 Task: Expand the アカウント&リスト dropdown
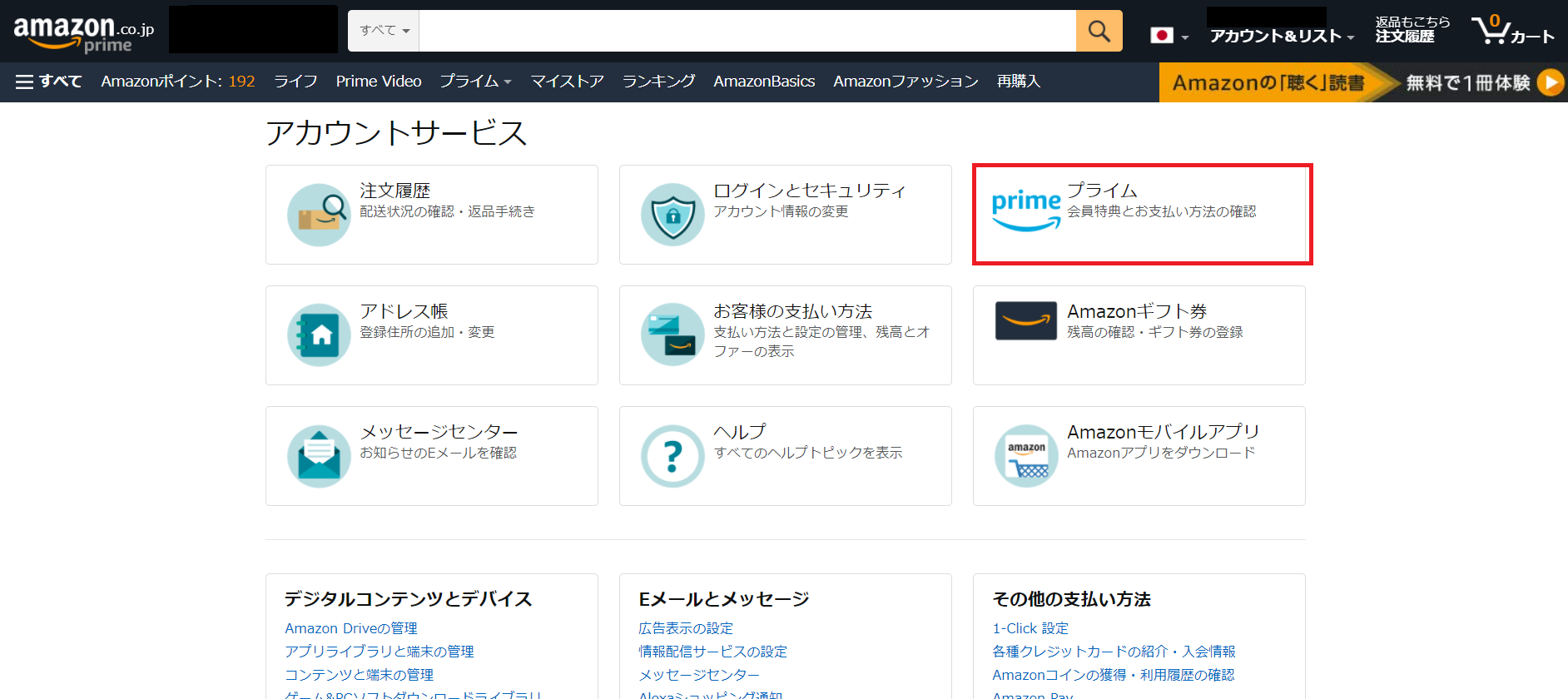[1282, 36]
